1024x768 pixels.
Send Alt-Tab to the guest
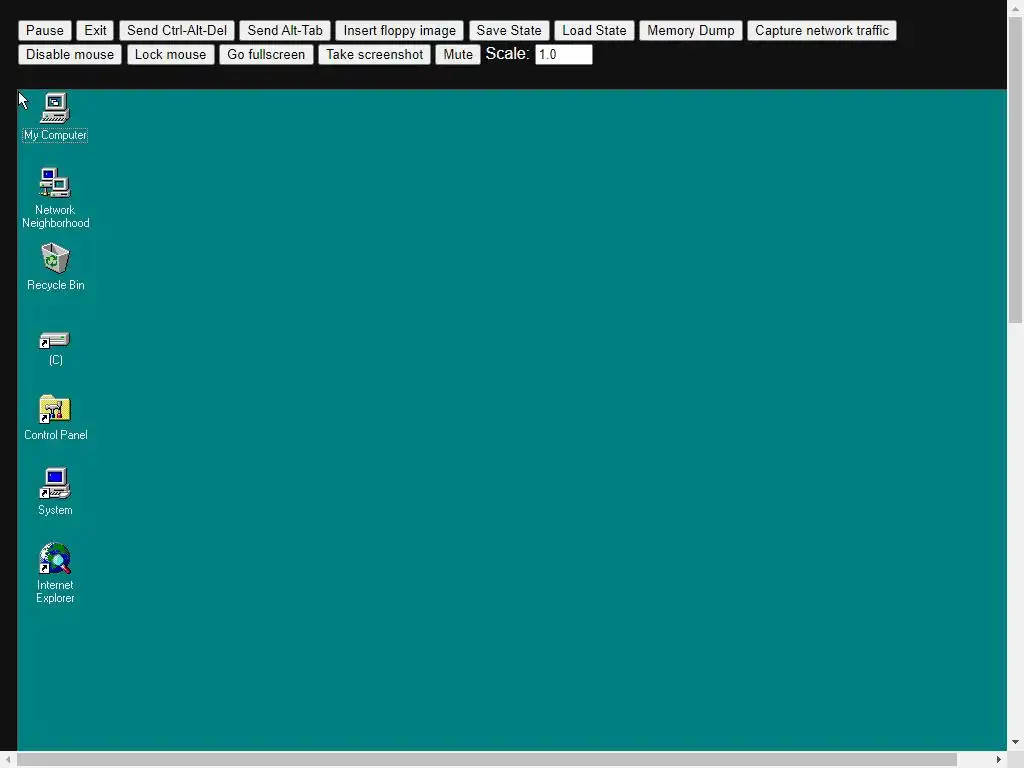tap(285, 31)
